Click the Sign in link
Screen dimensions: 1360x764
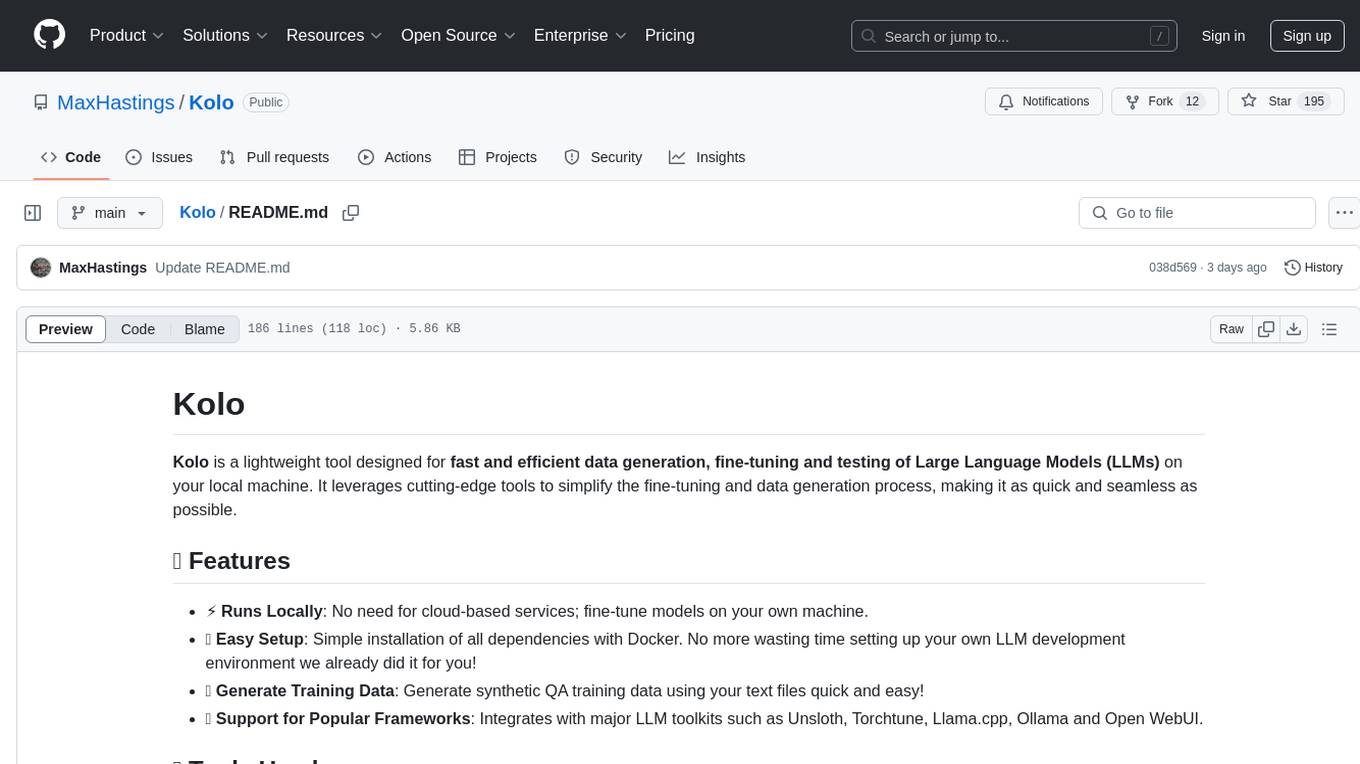[x=1223, y=36]
